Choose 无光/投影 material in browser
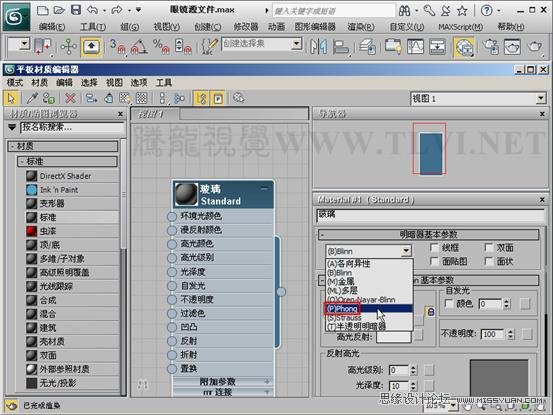 pos(72,383)
